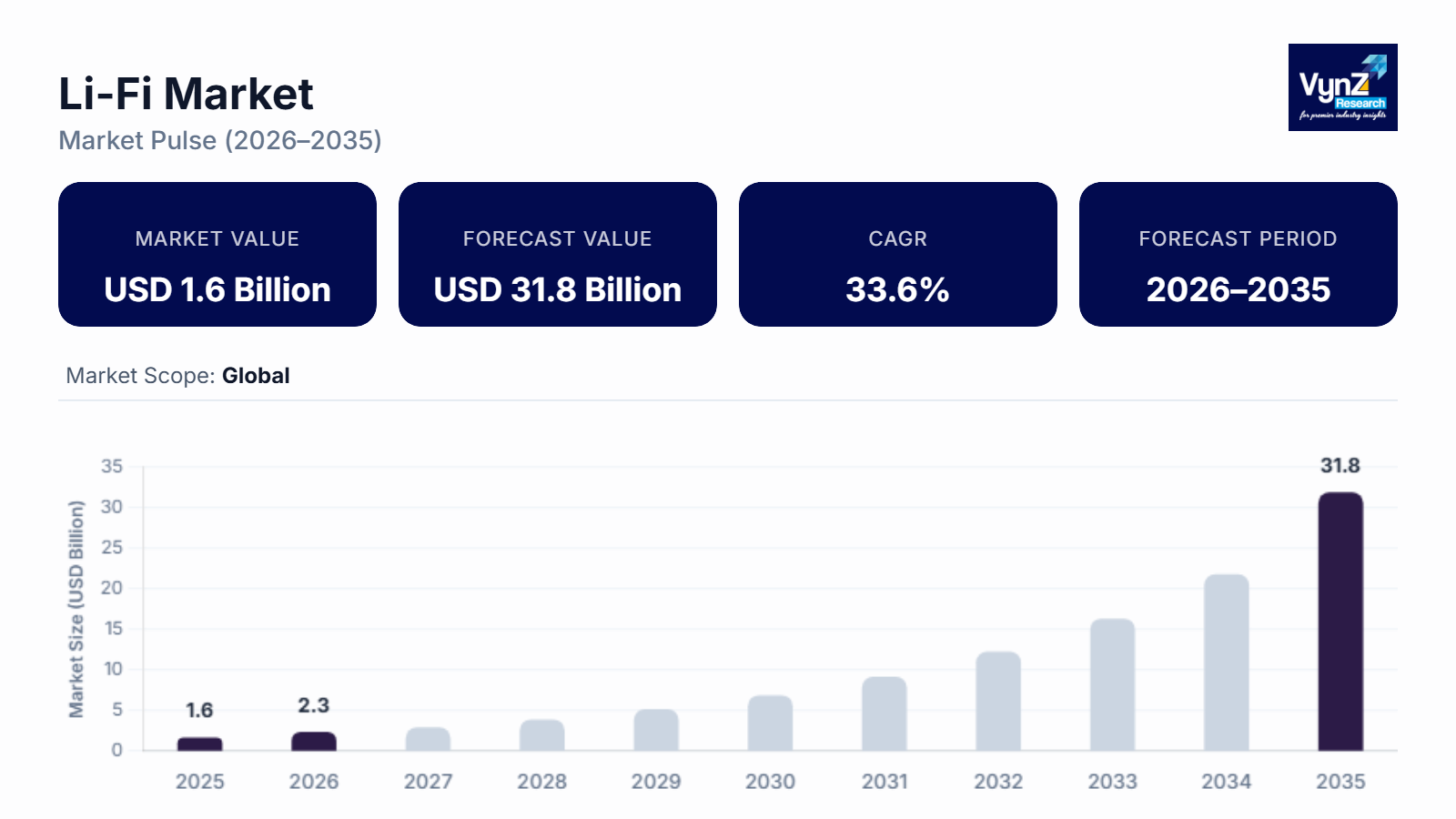Viewport: 1456px width, 819px height.
Task: Select the CAGR 33.6% card
Action: coord(897,254)
